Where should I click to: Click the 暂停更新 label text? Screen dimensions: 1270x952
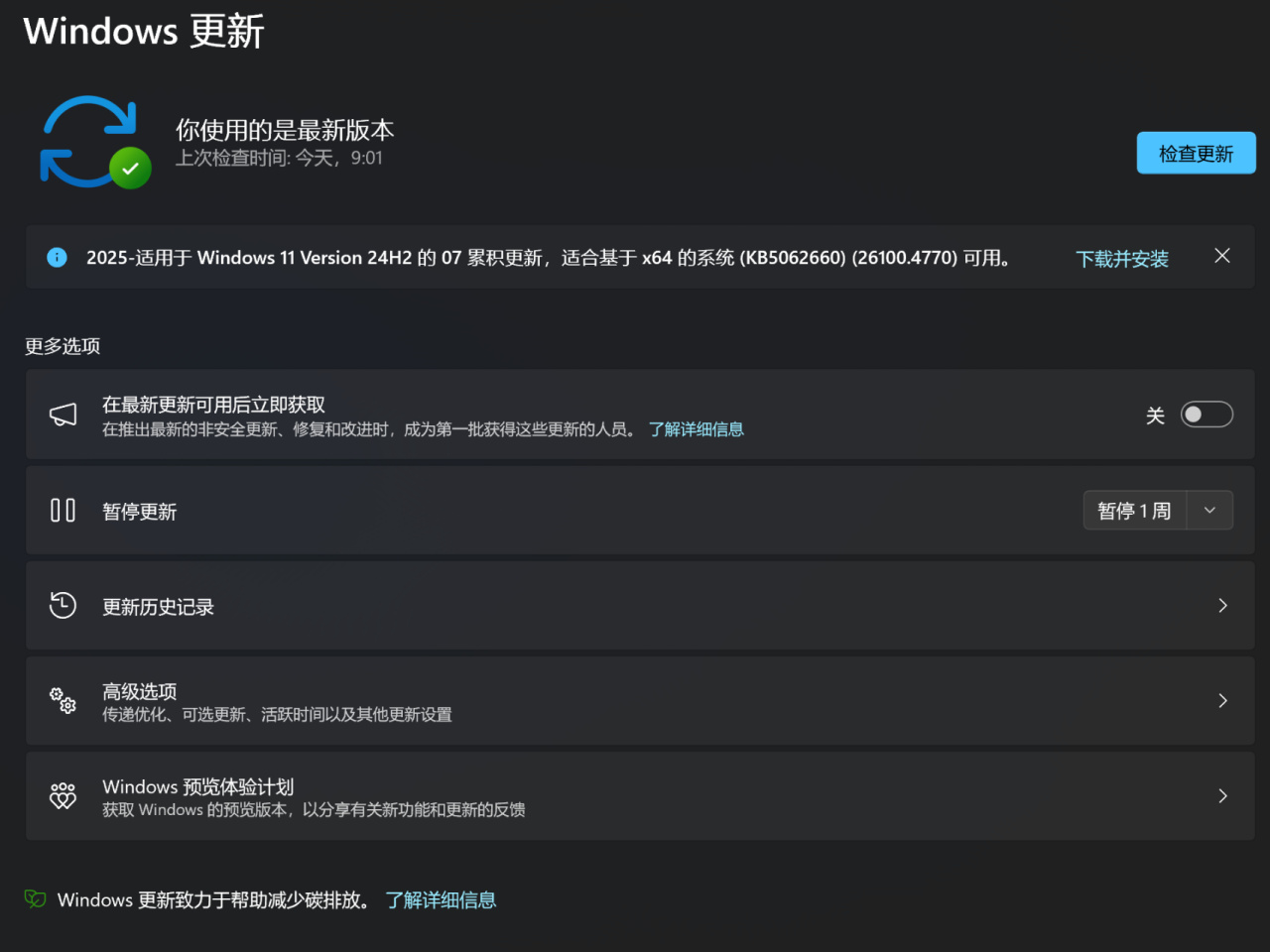[140, 512]
